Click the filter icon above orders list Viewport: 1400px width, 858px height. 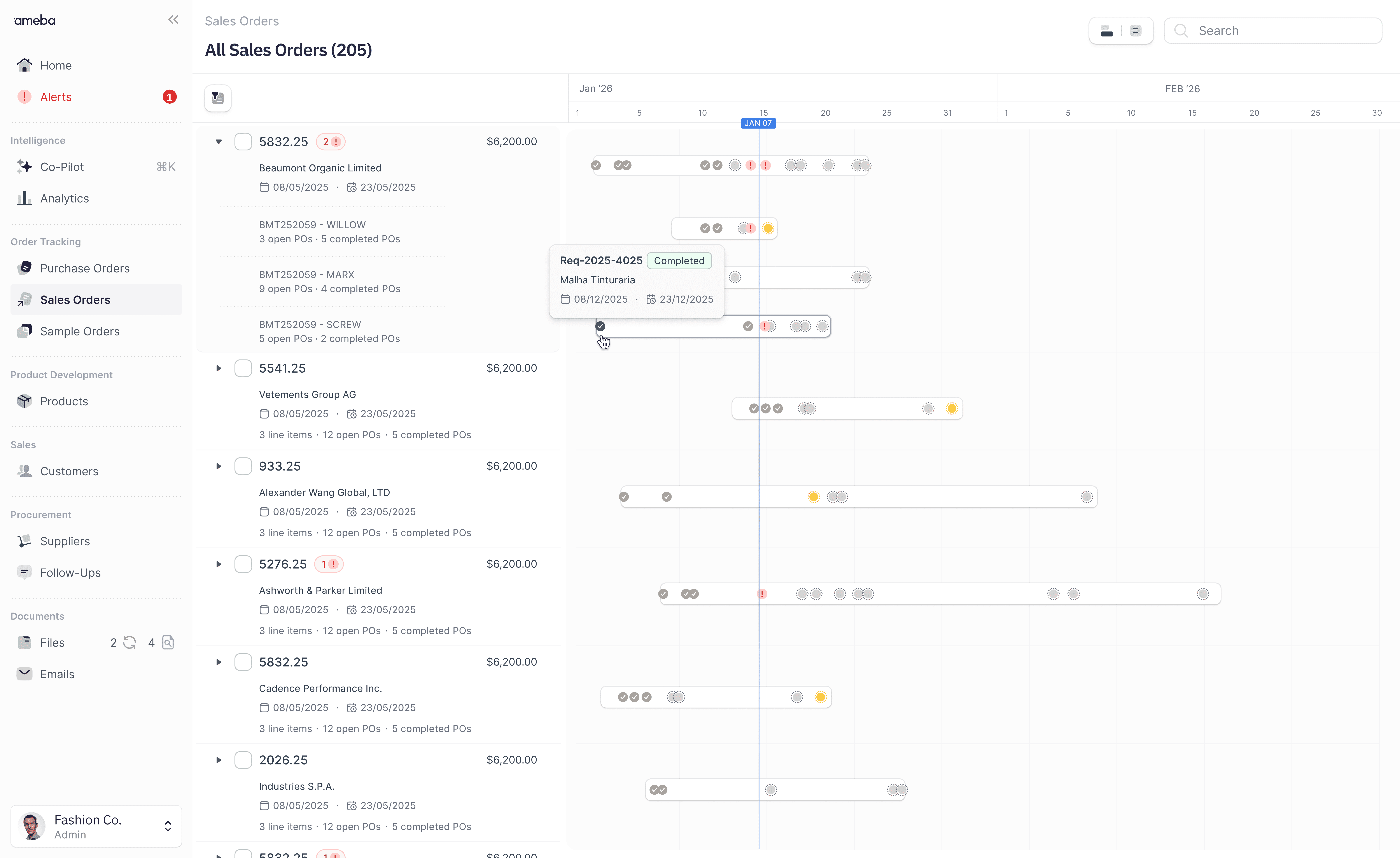218,98
